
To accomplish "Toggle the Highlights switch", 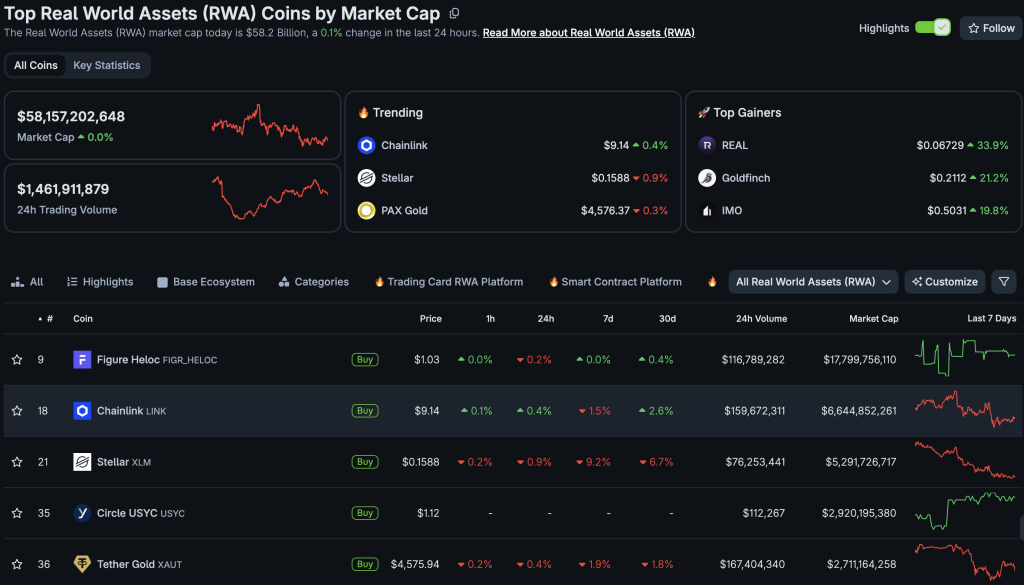I will pos(933,27).
